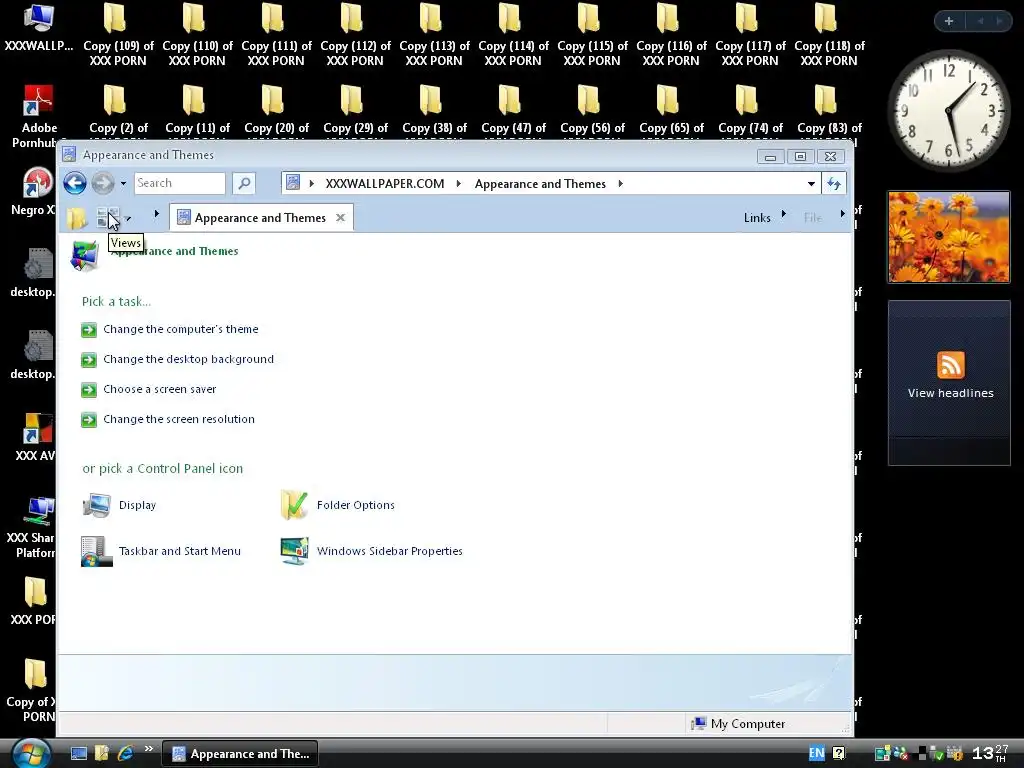Click the control panel icon in address bar
Screen dimensions: 1024x768
pyautogui.click(x=293, y=183)
